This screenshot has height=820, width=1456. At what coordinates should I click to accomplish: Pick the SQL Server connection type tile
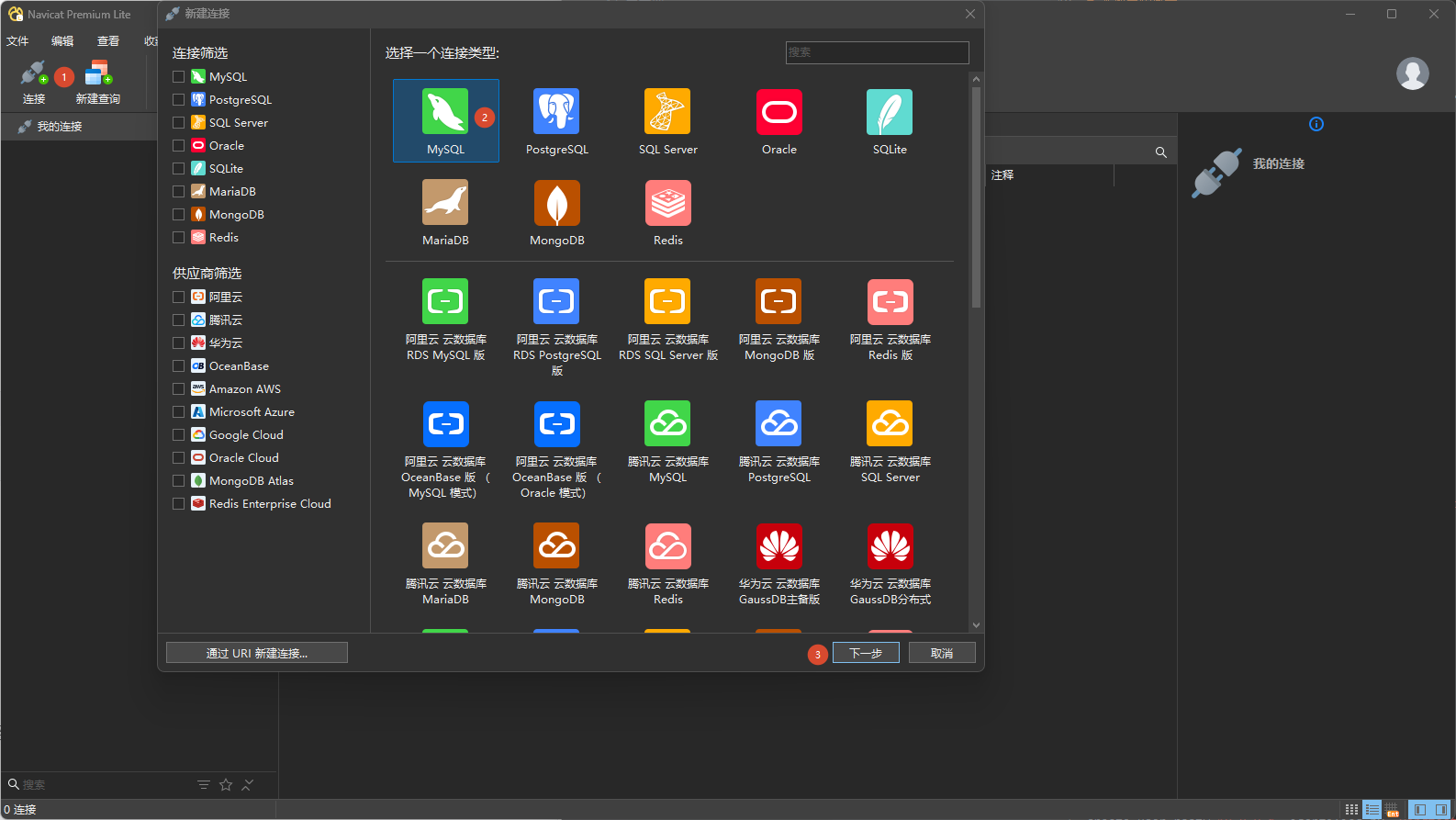point(668,121)
